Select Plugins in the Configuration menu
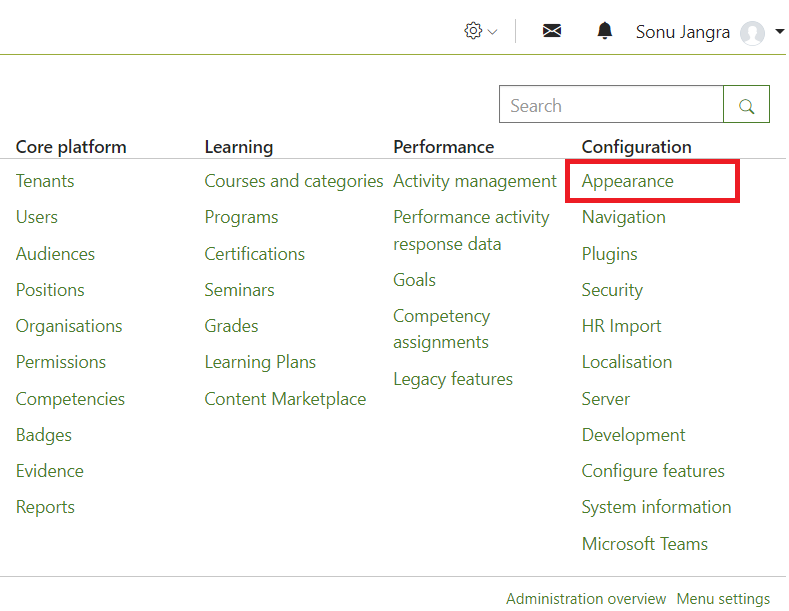The image size is (789, 611). [x=609, y=254]
